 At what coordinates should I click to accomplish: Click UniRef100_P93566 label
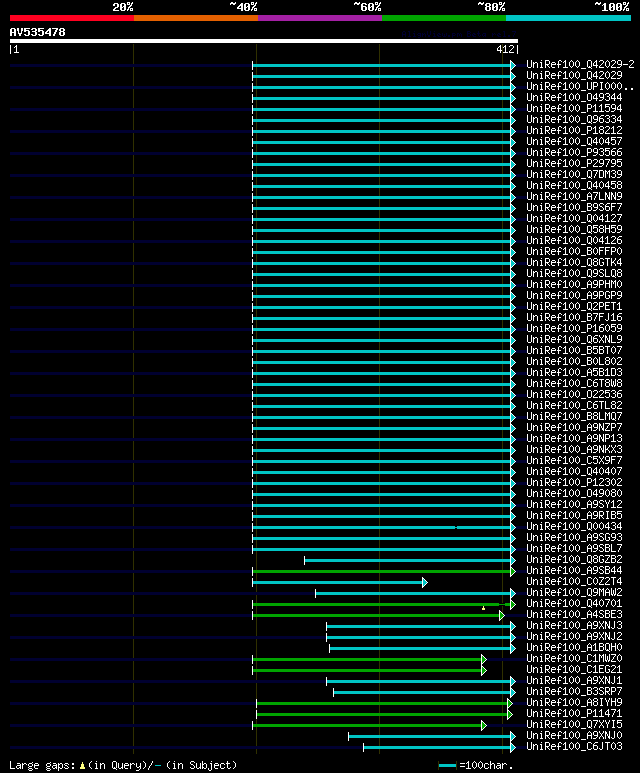pos(574,152)
